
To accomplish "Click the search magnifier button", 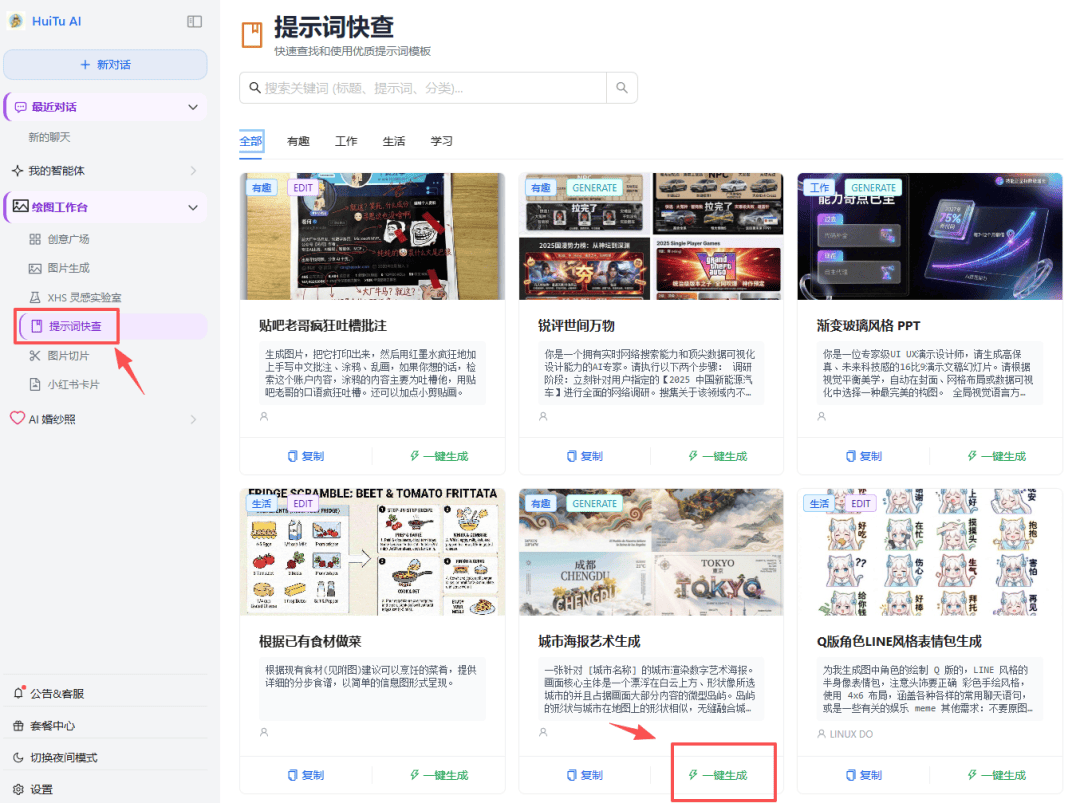I will coord(621,88).
